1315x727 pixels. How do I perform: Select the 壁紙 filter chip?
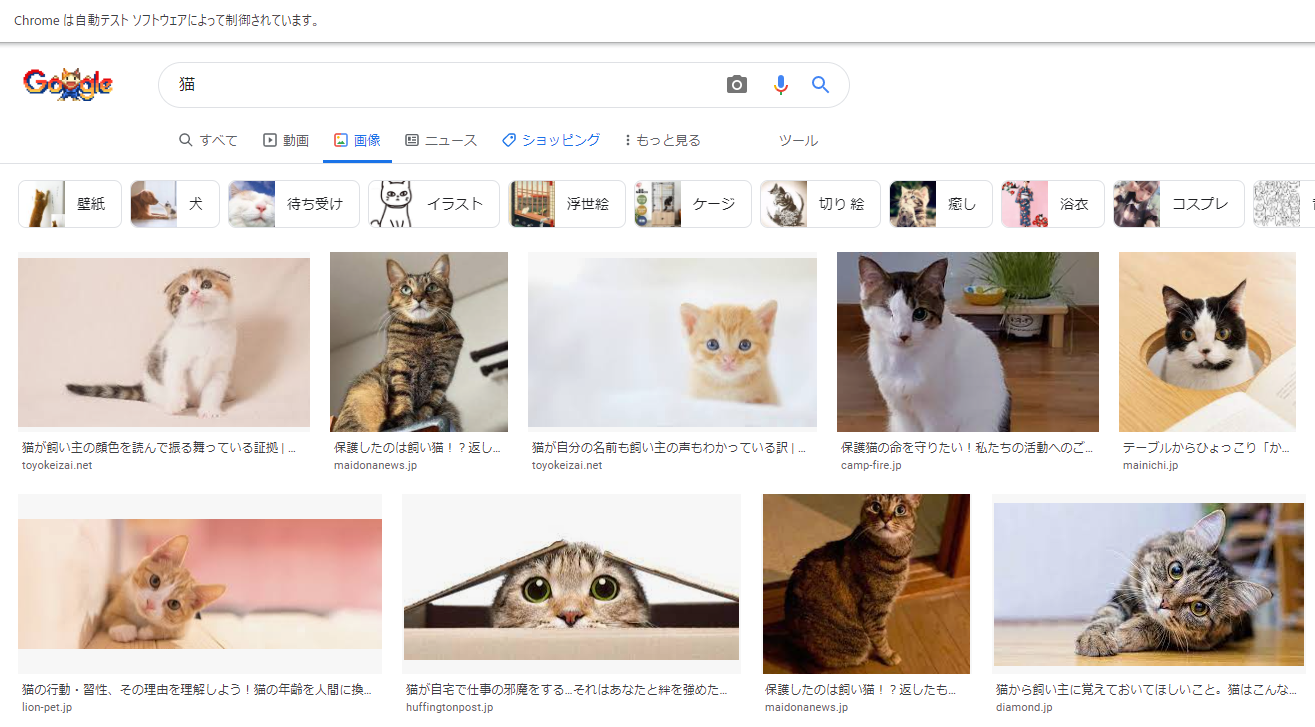click(x=70, y=204)
